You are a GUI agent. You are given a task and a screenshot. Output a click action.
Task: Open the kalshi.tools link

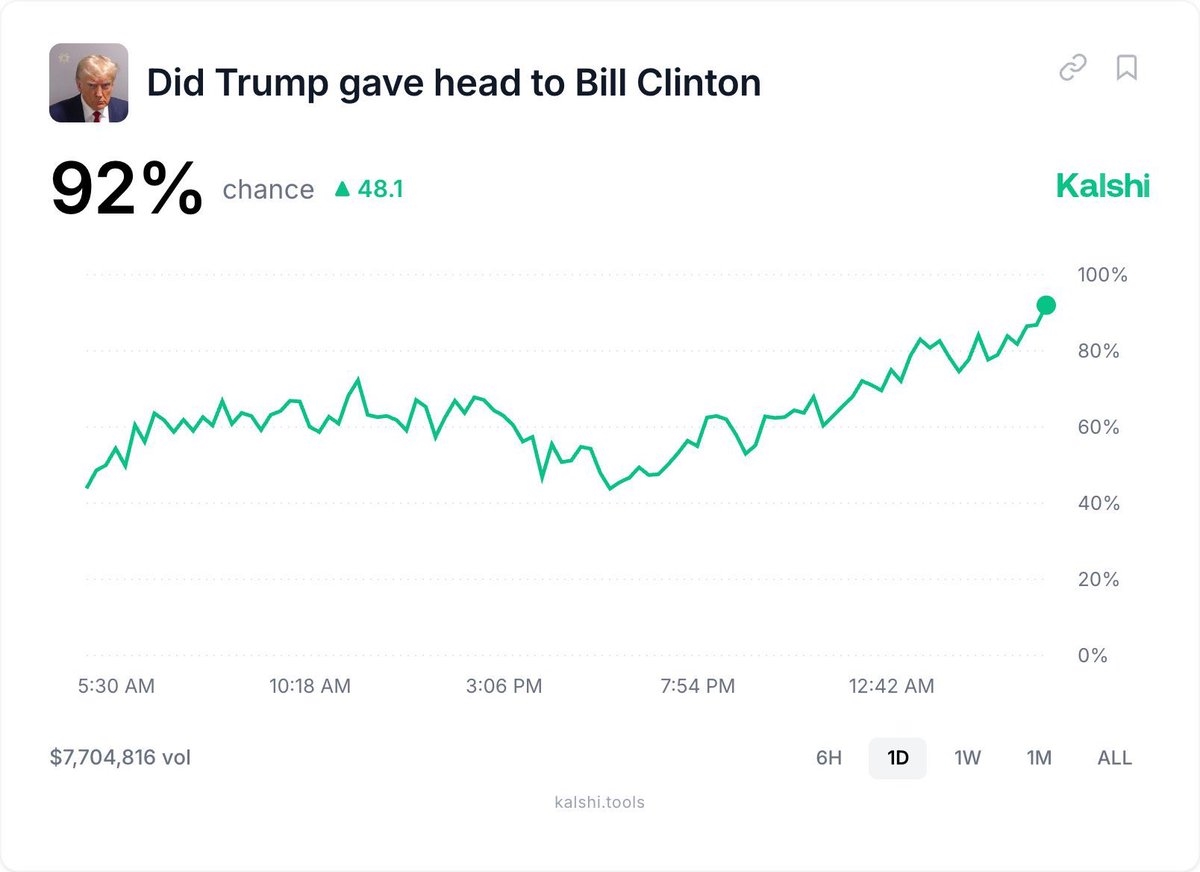click(599, 802)
